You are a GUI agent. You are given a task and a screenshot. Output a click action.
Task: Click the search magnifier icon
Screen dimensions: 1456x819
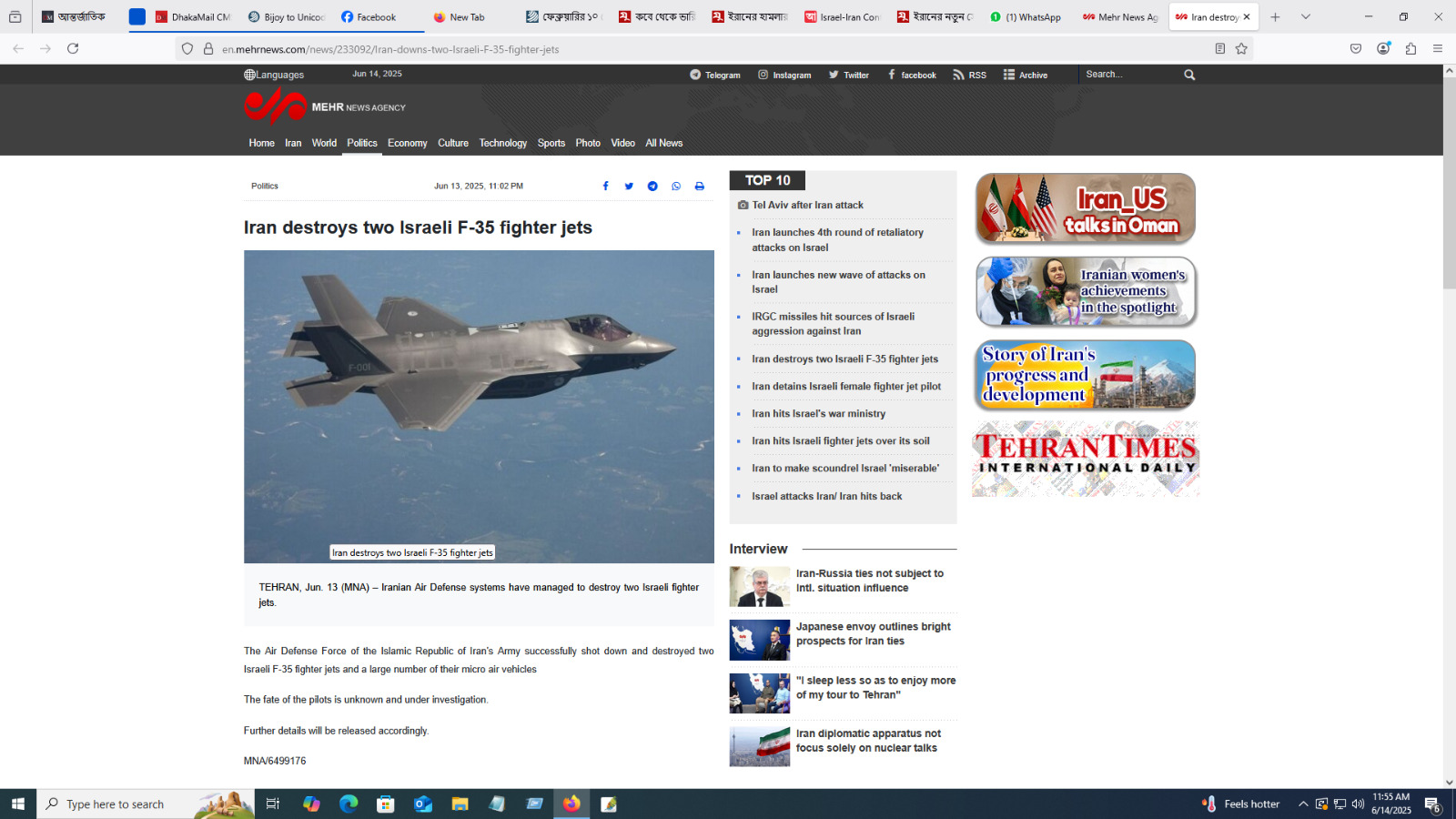tap(1189, 76)
